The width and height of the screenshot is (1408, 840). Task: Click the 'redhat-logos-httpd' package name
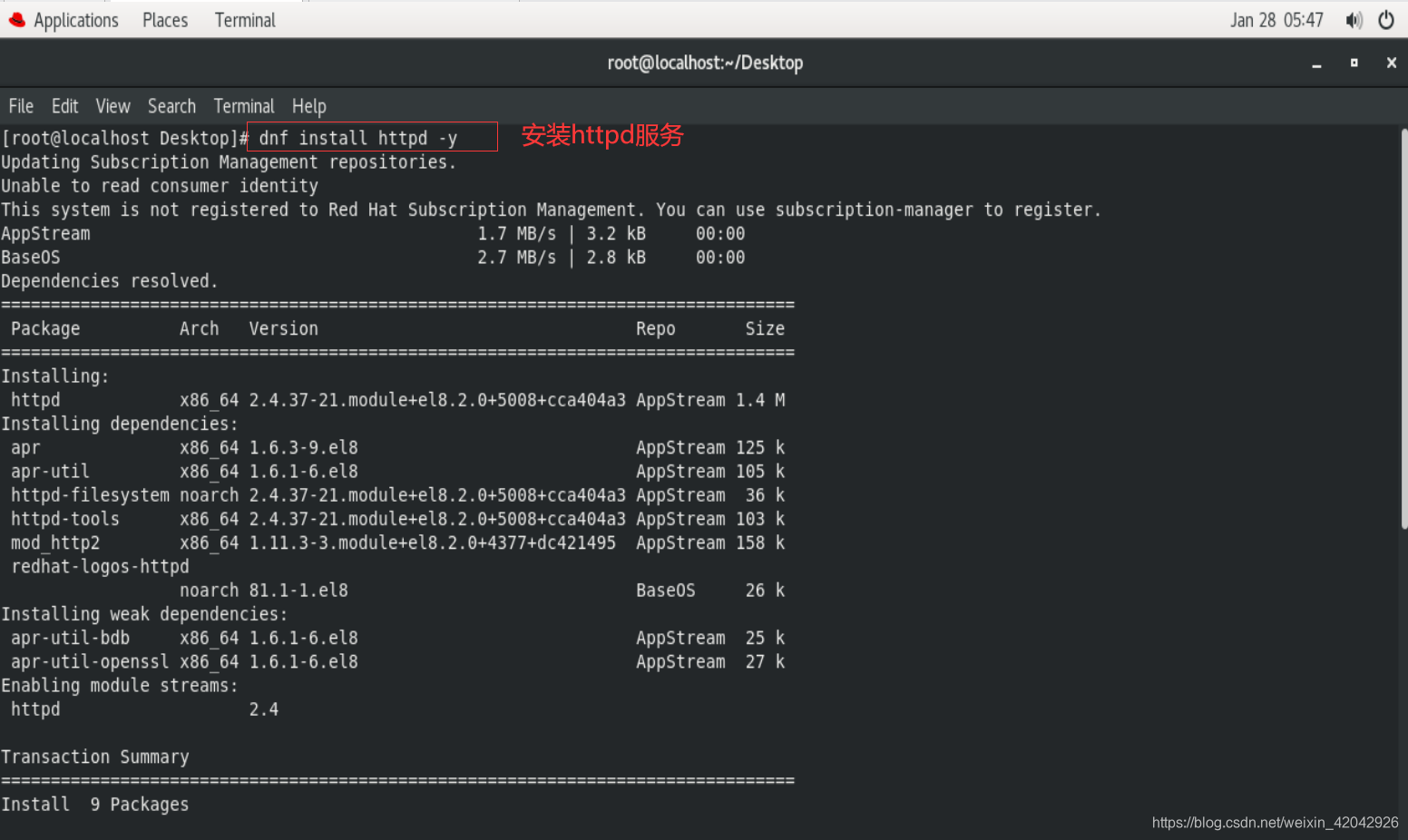point(100,567)
